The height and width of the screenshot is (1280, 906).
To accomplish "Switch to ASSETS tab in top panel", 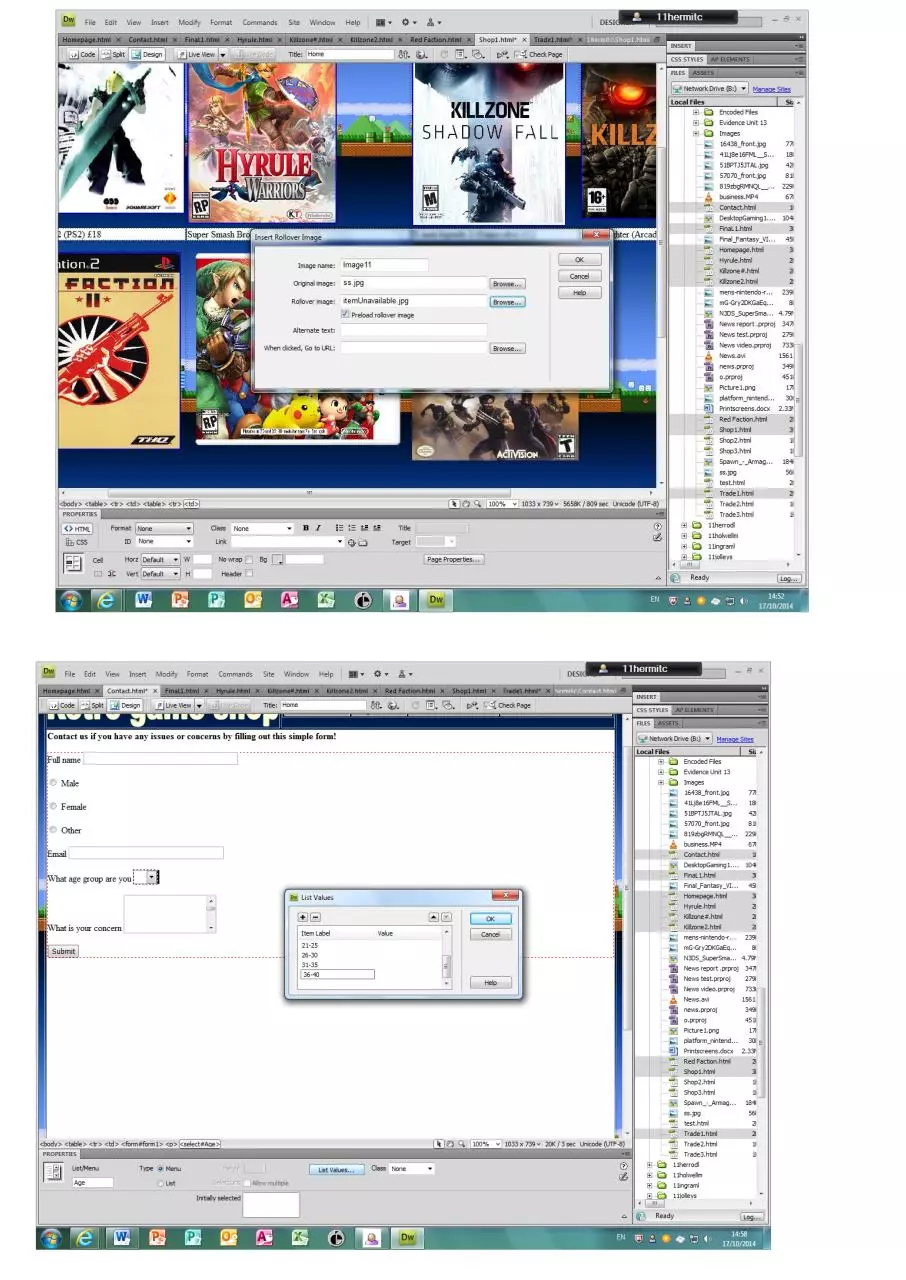I will point(704,73).
